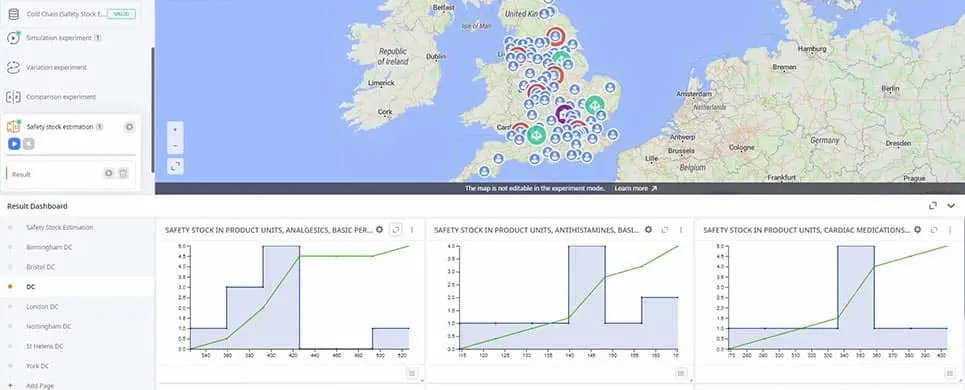Viewport: 965px width, 390px height.
Task: Fit map to full extent view
Action: click(x=175, y=166)
